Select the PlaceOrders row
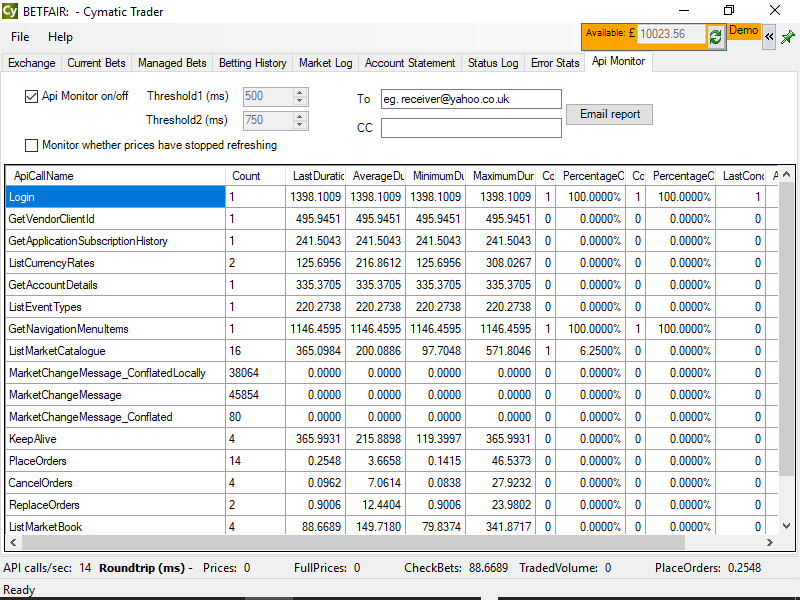 392,461
